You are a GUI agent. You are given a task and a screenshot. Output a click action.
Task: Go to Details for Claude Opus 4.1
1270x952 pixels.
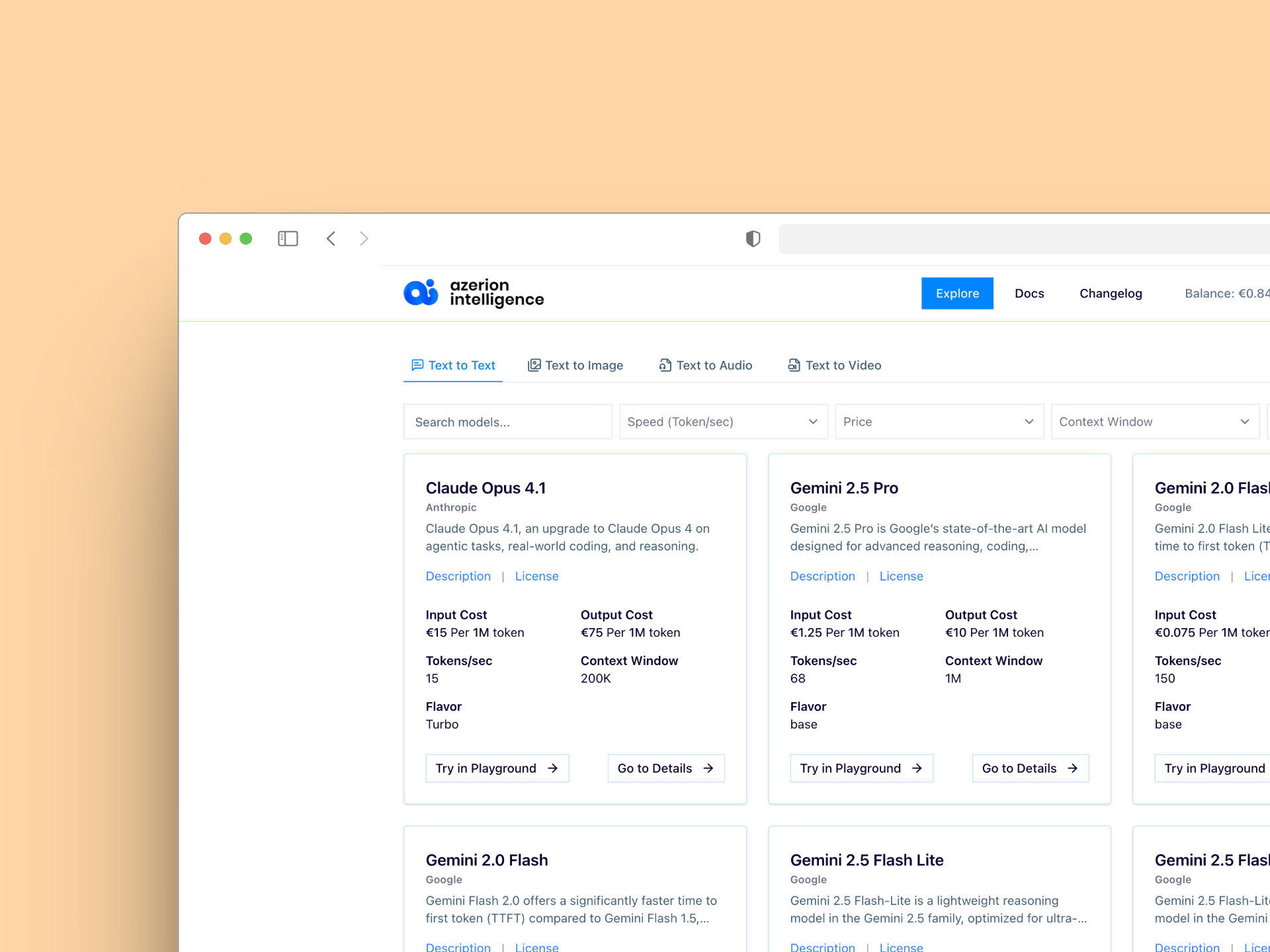point(666,768)
